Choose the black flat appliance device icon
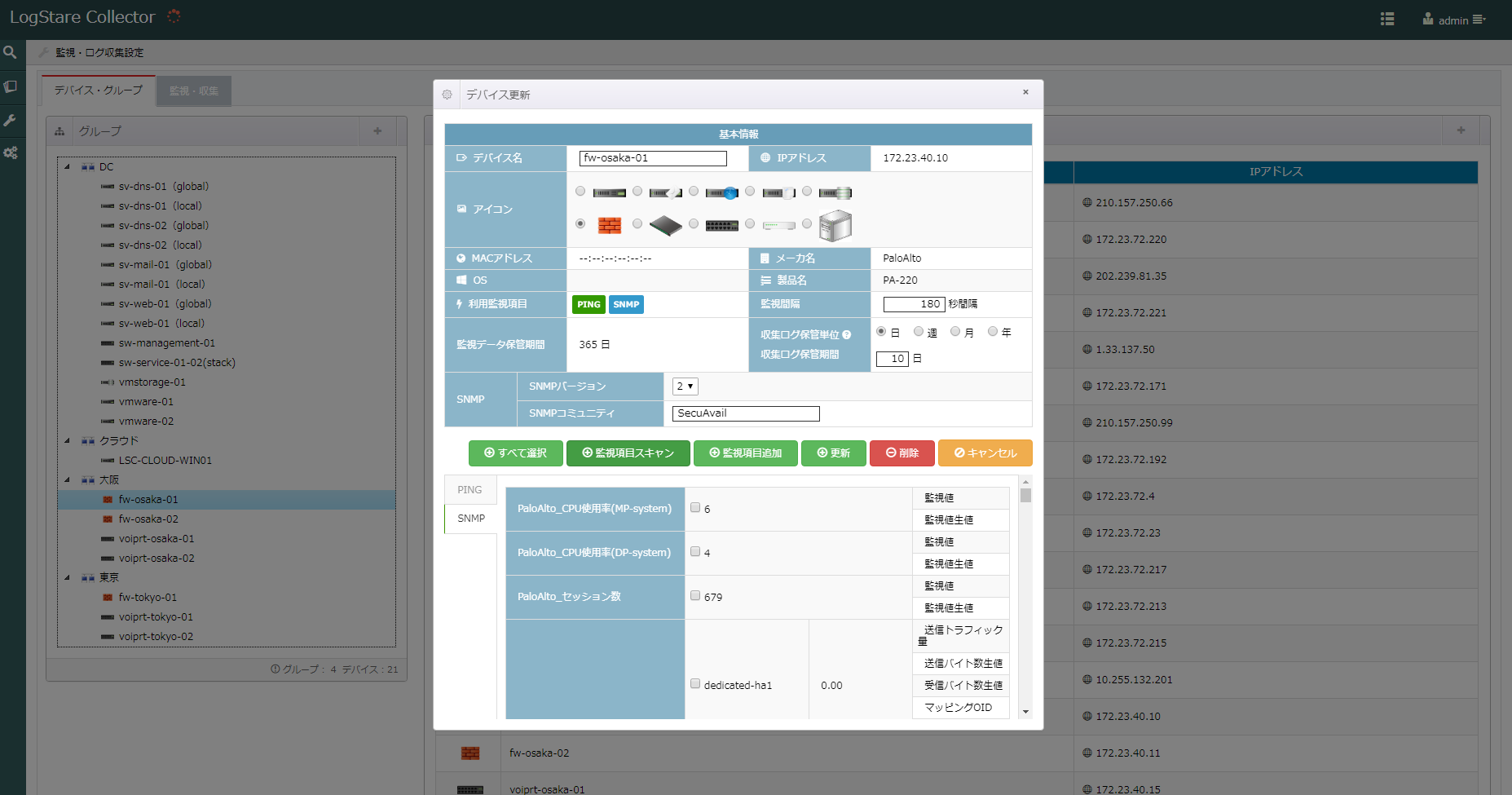 tap(665, 225)
